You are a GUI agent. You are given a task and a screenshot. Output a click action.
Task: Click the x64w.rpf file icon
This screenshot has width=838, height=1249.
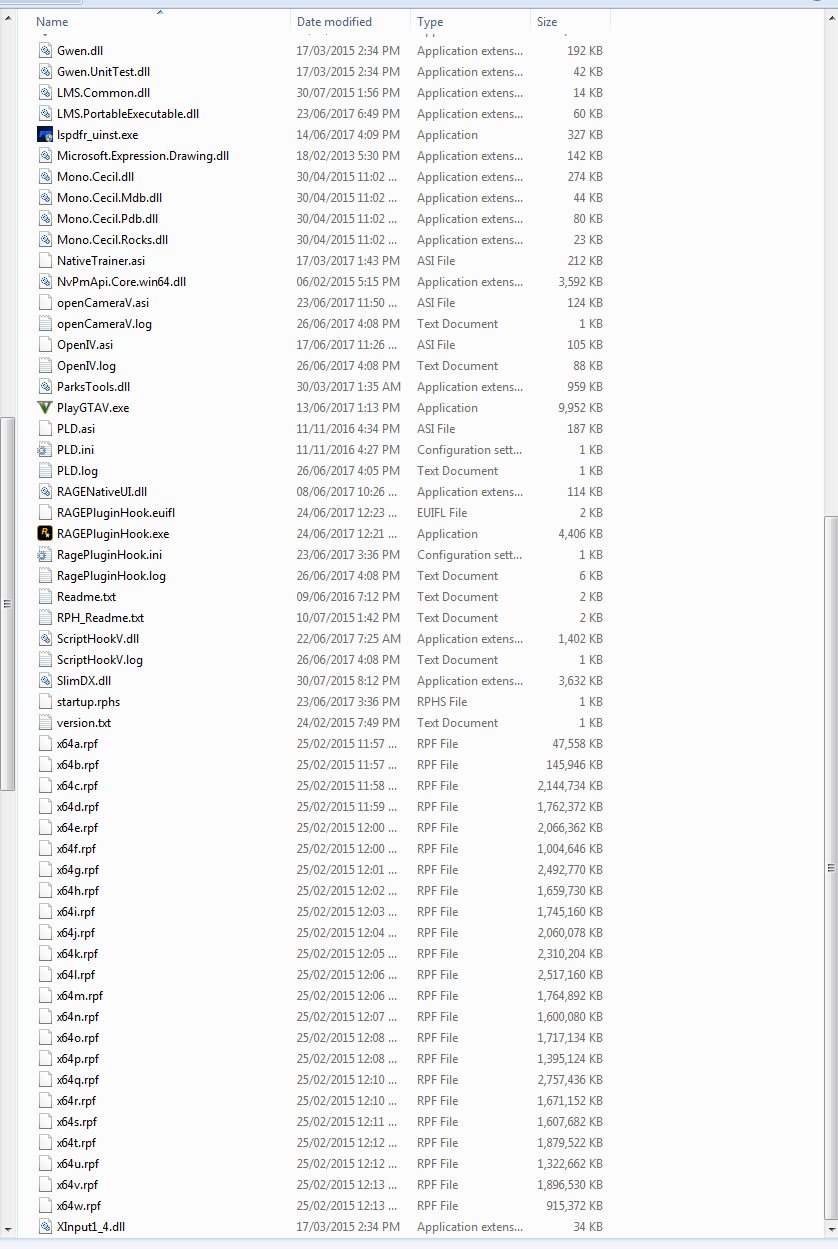[x=44, y=1205]
